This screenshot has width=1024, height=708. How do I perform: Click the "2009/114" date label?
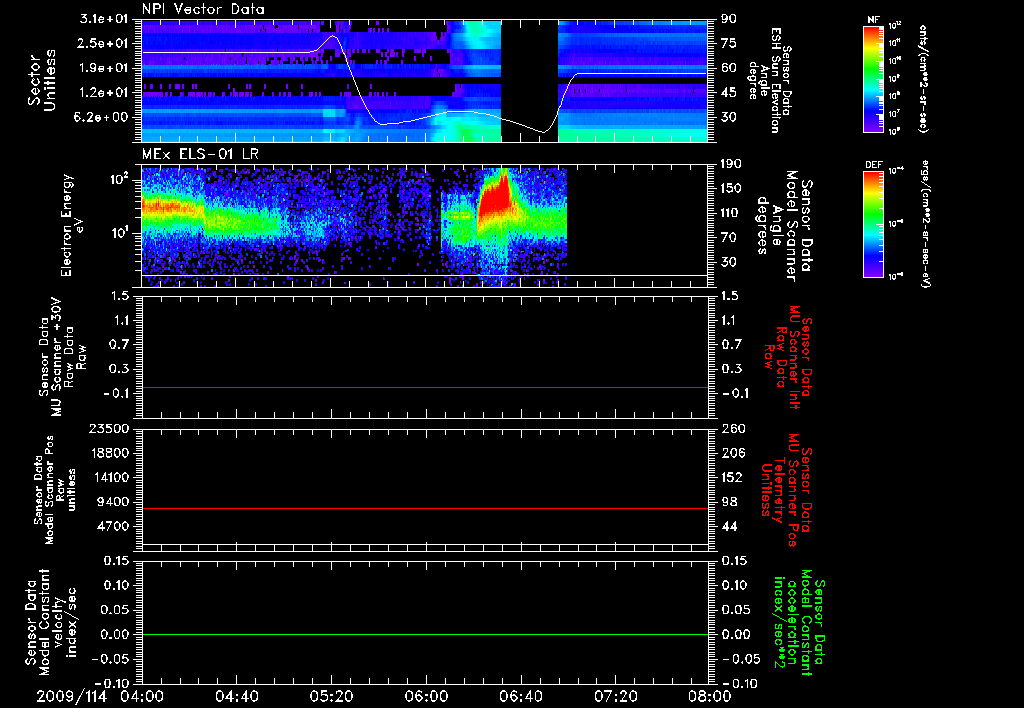(x=71, y=696)
